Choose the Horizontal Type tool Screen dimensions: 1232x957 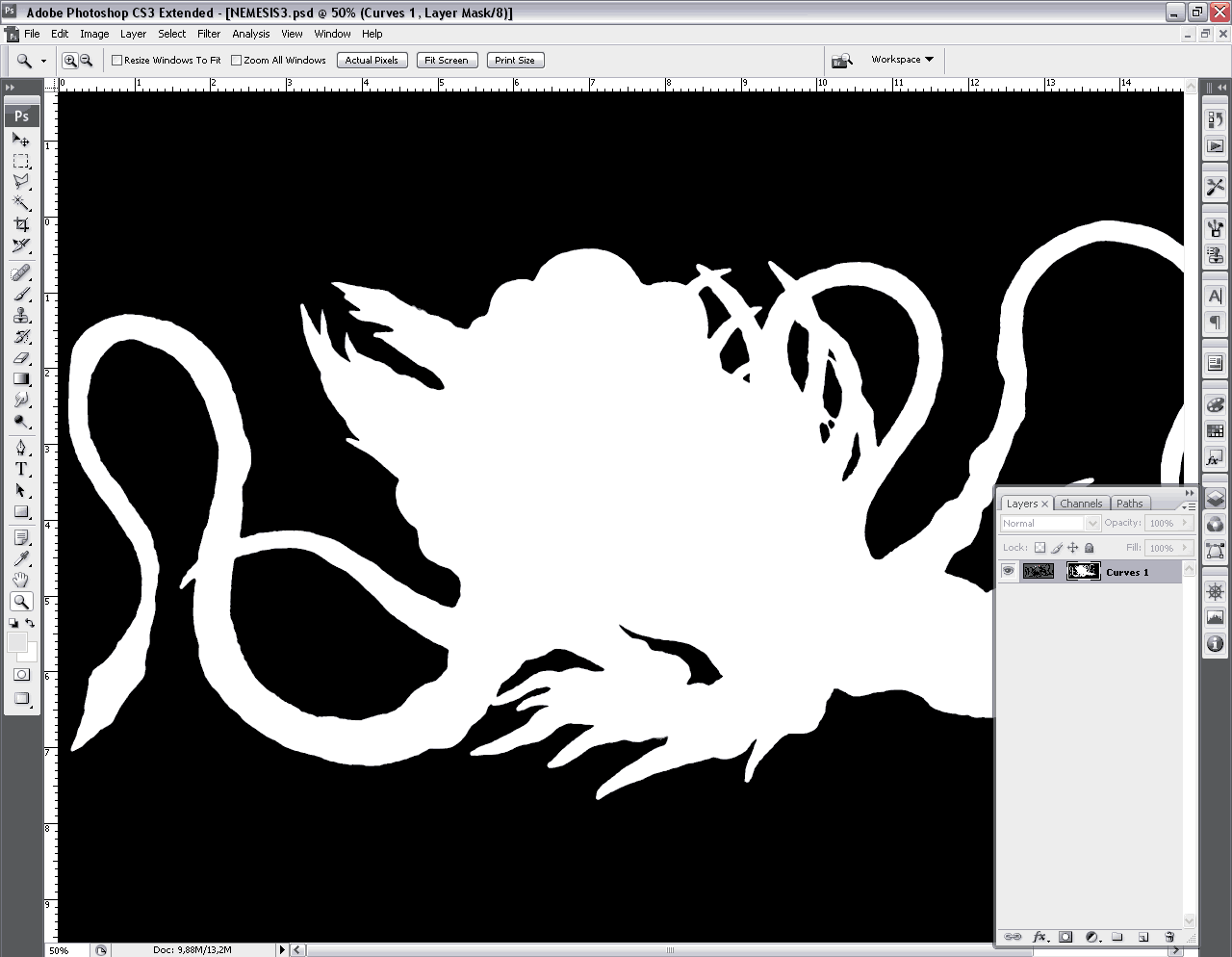20,469
